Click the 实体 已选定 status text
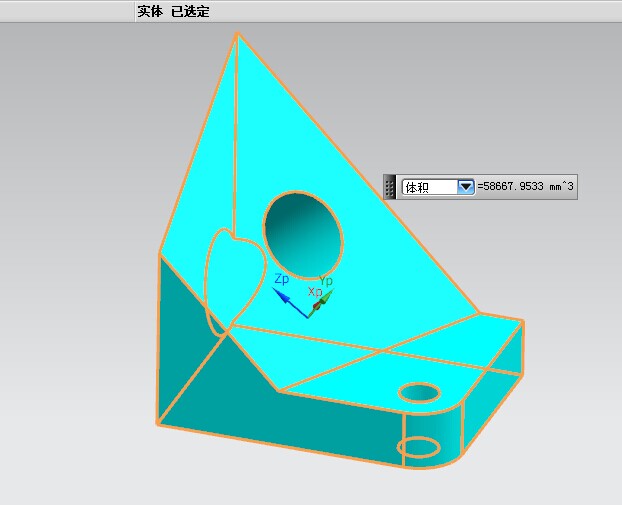Screen dimensions: 622x505 pyautogui.click(x=173, y=11)
